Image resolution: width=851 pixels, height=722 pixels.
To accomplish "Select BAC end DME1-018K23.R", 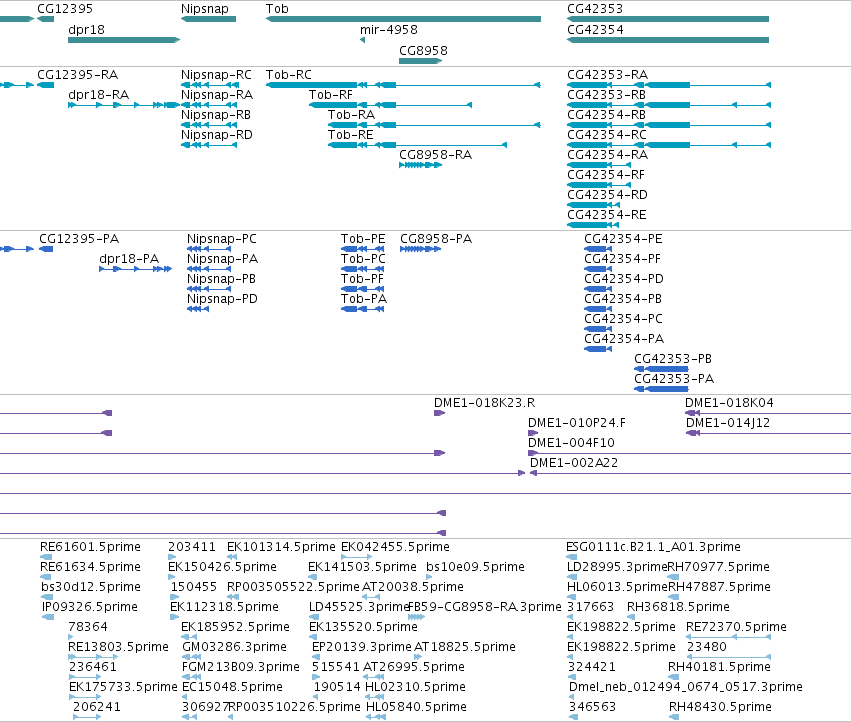I will [x=440, y=413].
